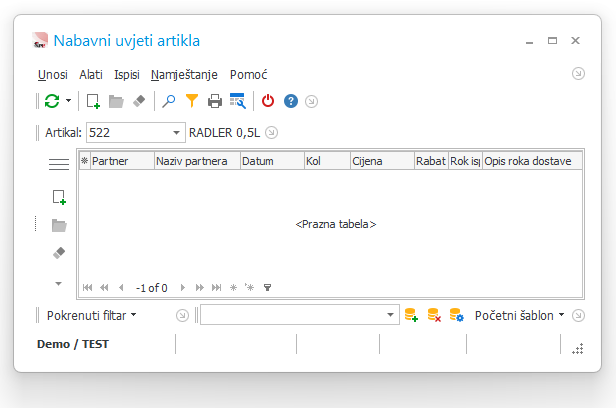Click the printer icon
Image resolution: width=616 pixels, height=408 pixels.
click(x=214, y=101)
